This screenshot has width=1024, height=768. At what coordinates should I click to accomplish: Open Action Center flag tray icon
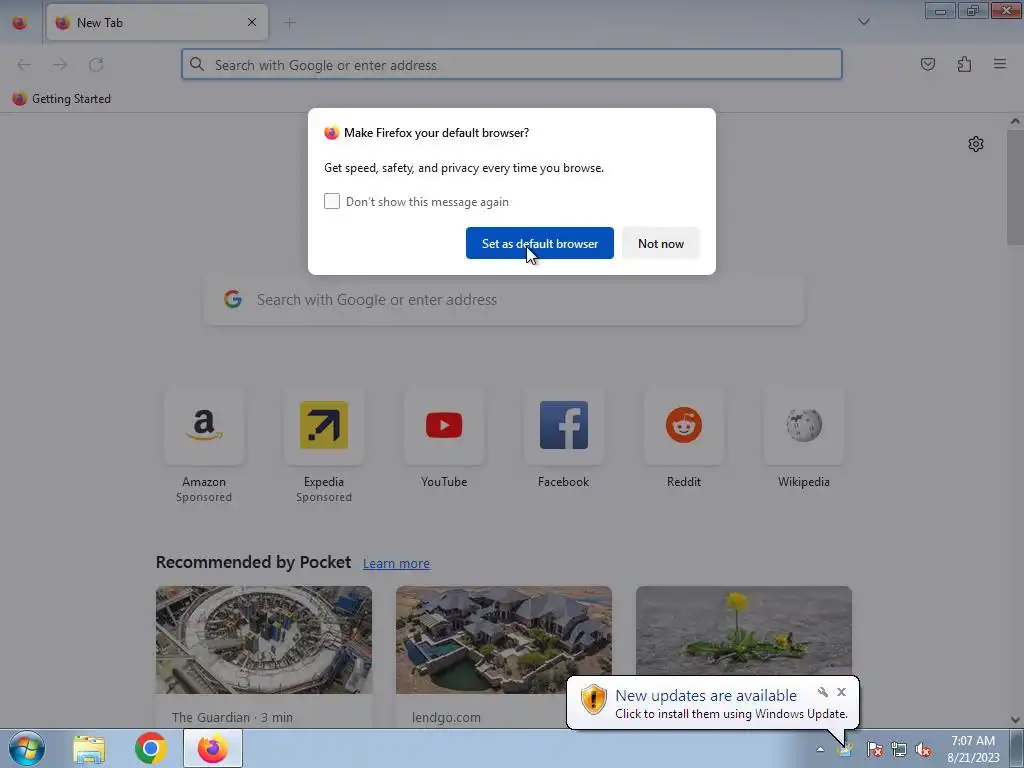coord(875,750)
